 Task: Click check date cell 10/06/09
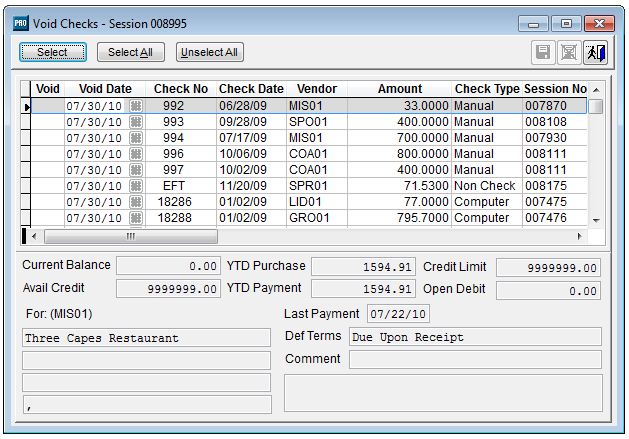pyautogui.click(x=252, y=154)
